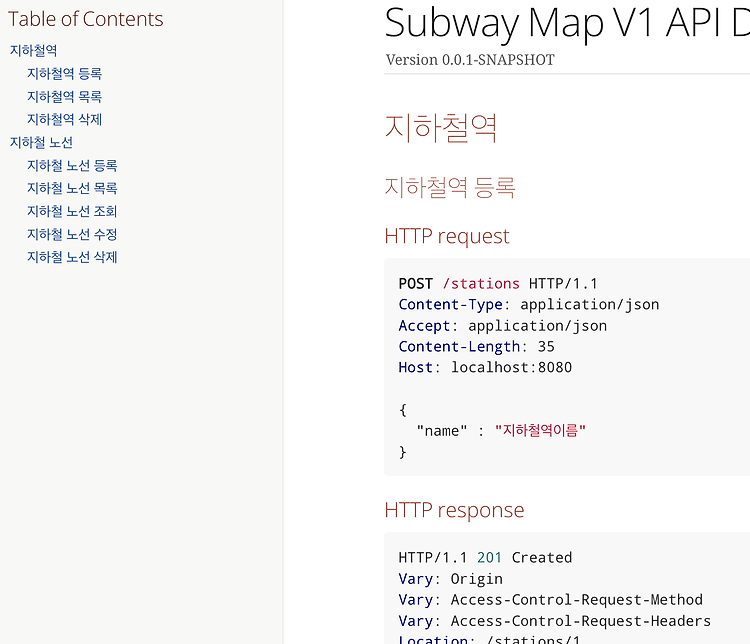Screen dimensions: 750x644
Task: Click the Content-Type: application/json line
Action: (x=529, y=305)
